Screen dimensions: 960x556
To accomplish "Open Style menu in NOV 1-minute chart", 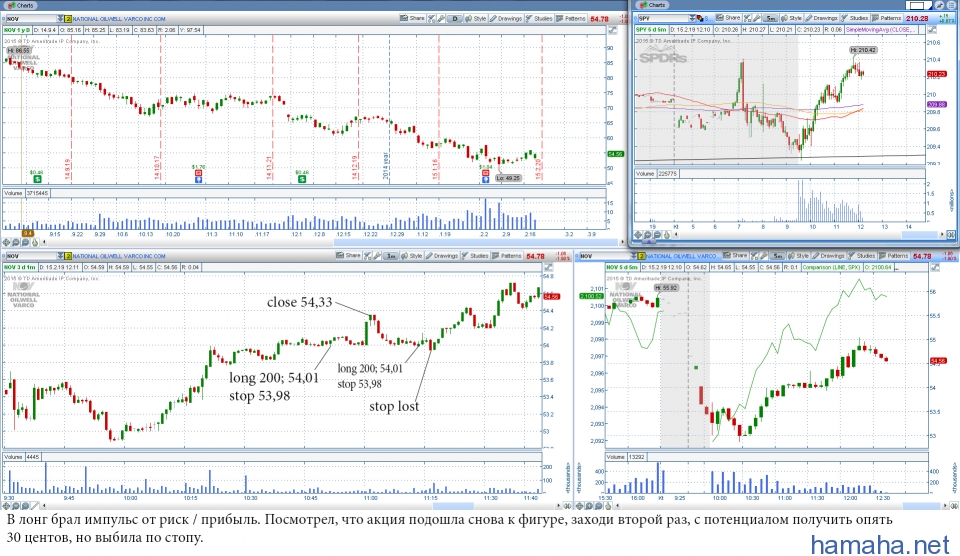I will coord(411,256).
